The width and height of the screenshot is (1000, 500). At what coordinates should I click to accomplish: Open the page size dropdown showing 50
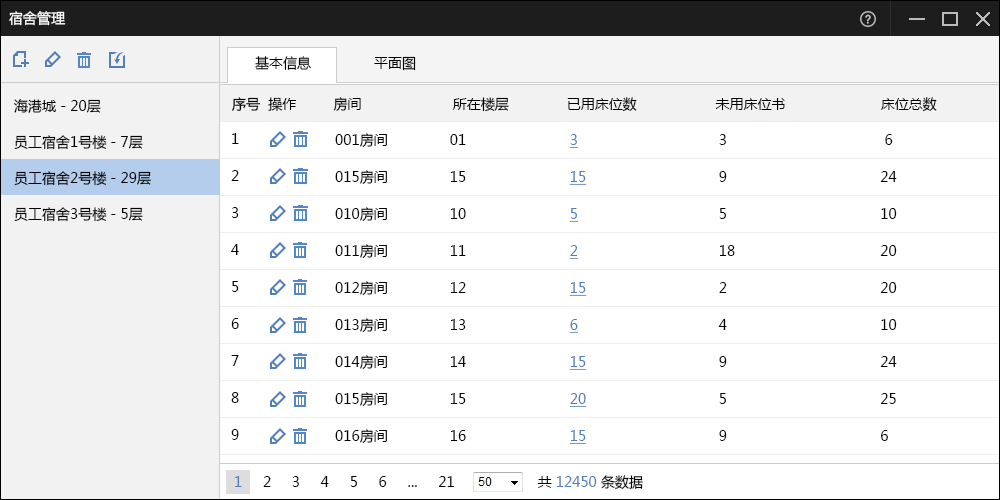[497, 482]
